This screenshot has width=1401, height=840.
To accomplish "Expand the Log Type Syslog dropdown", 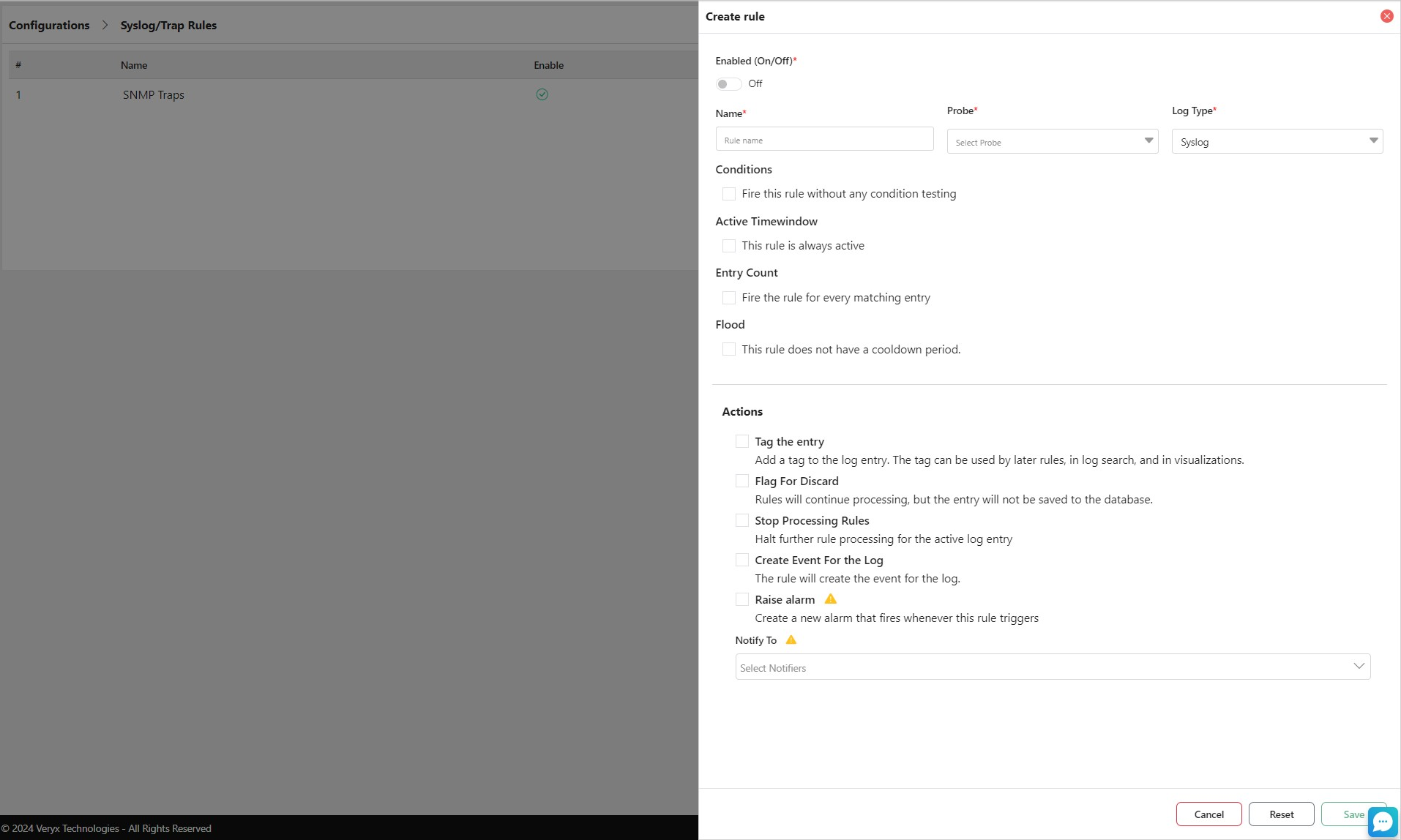I will click(1277, 142).
